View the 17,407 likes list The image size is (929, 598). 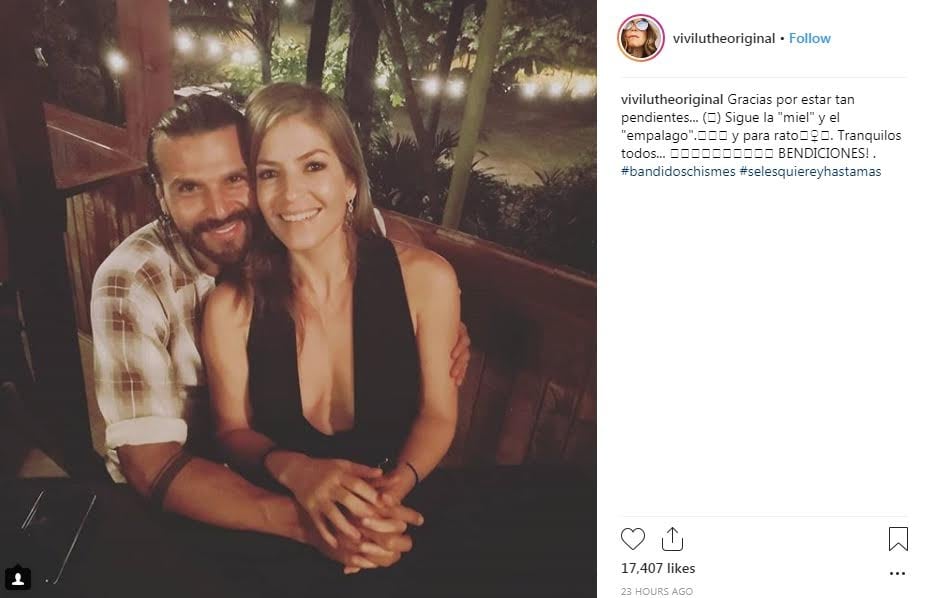(658, 568)
